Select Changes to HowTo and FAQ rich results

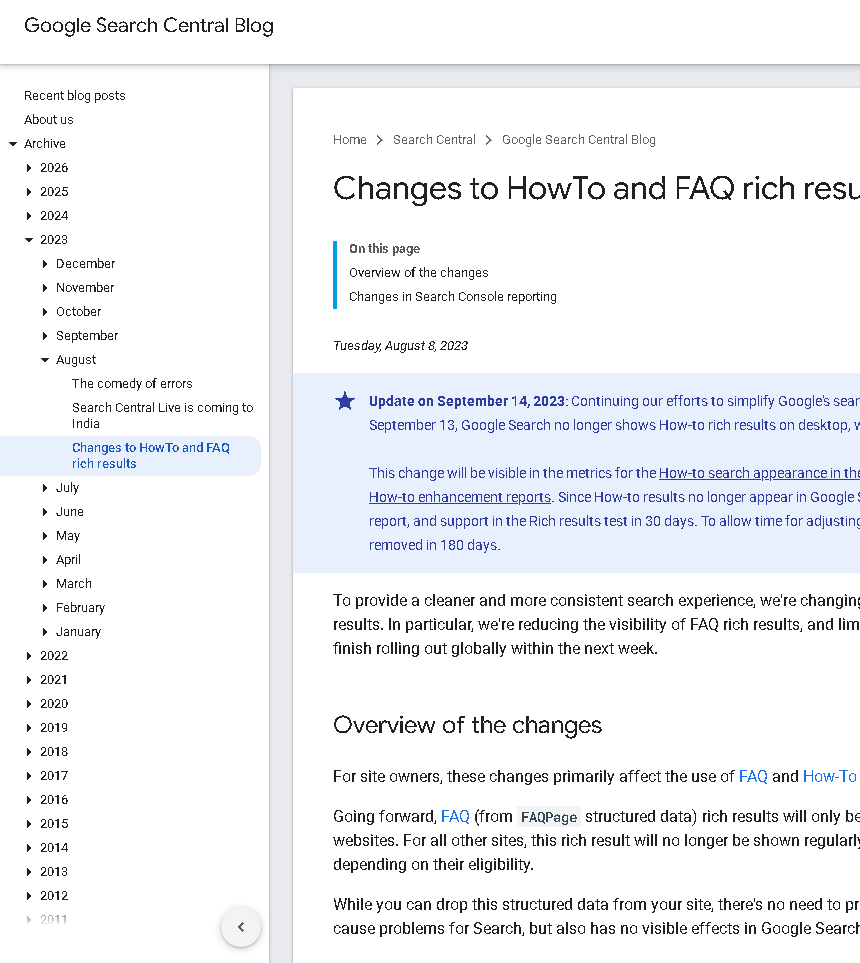[x=150, y=455]
